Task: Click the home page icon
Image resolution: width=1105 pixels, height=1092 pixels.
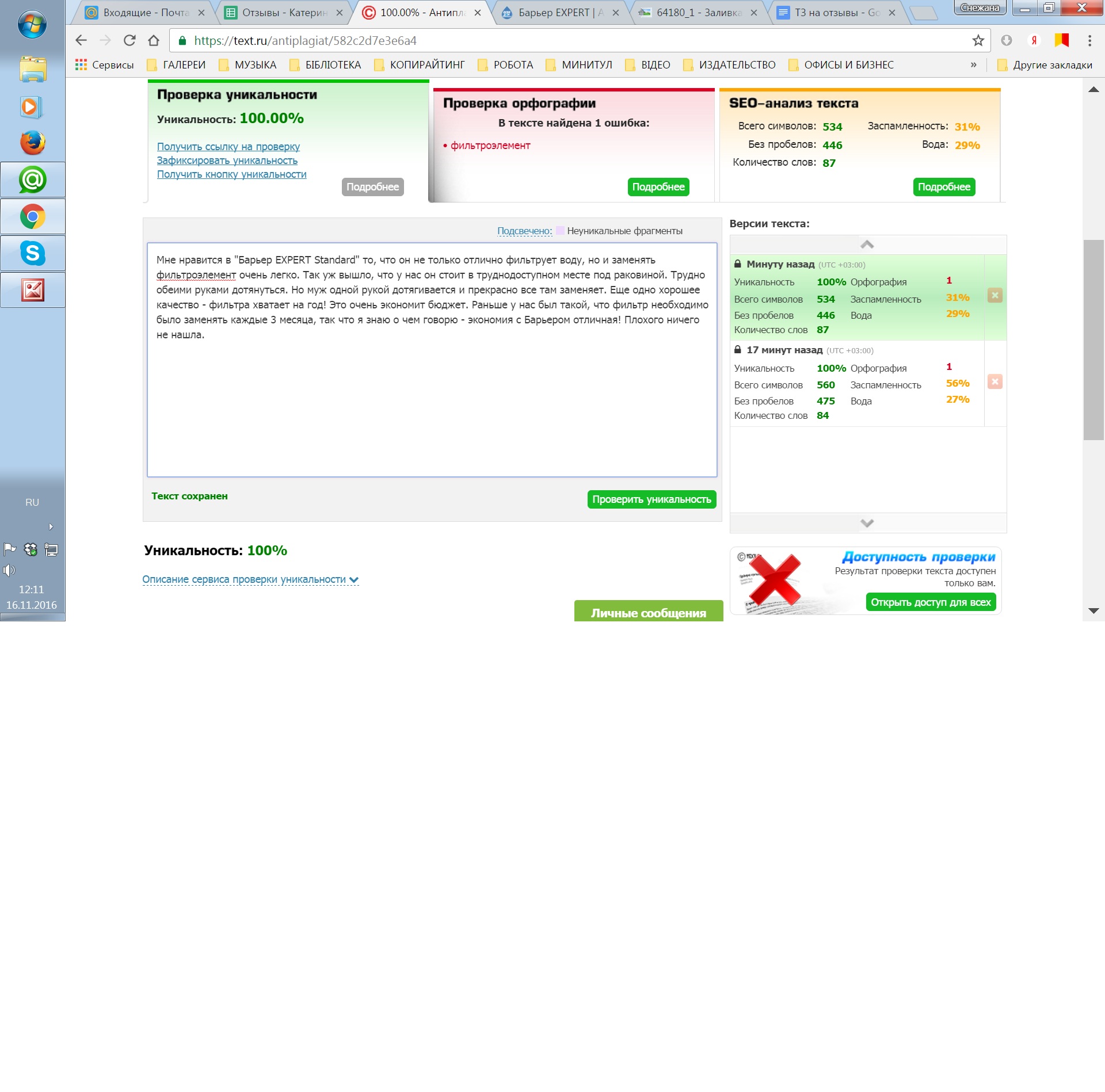Action: click(154, 40)
